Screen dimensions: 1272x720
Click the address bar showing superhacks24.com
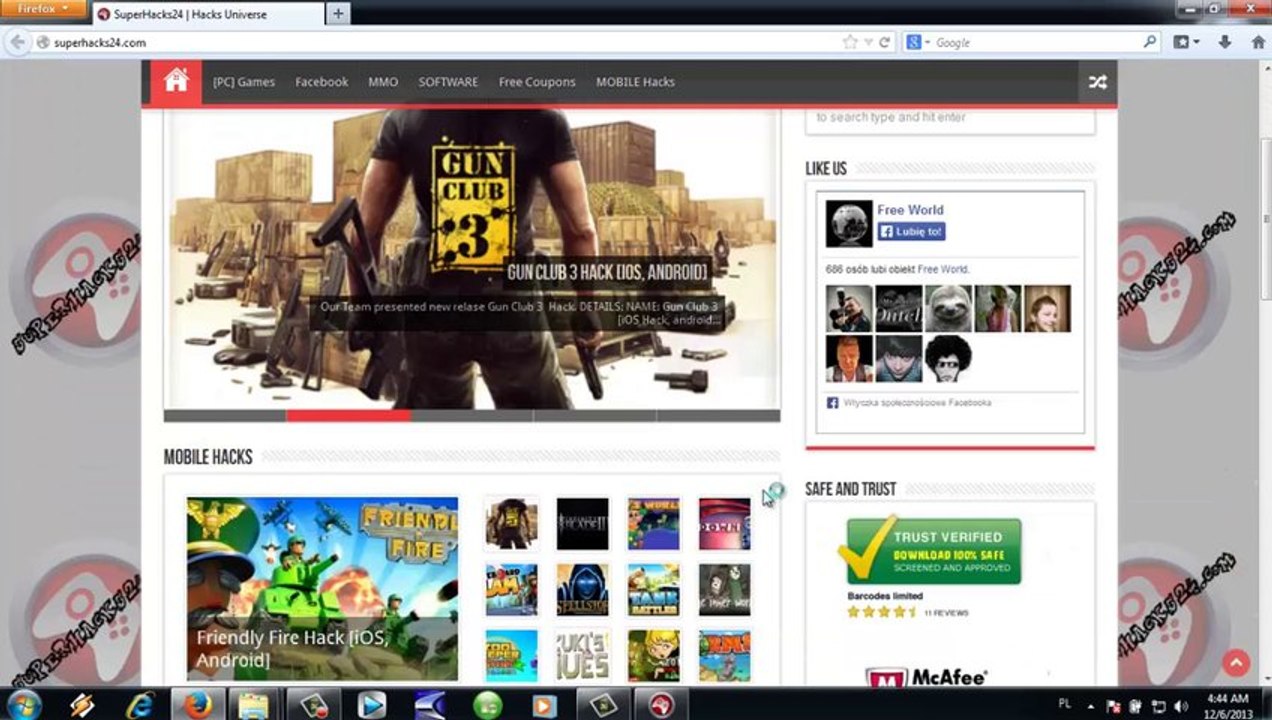(440, 42)
